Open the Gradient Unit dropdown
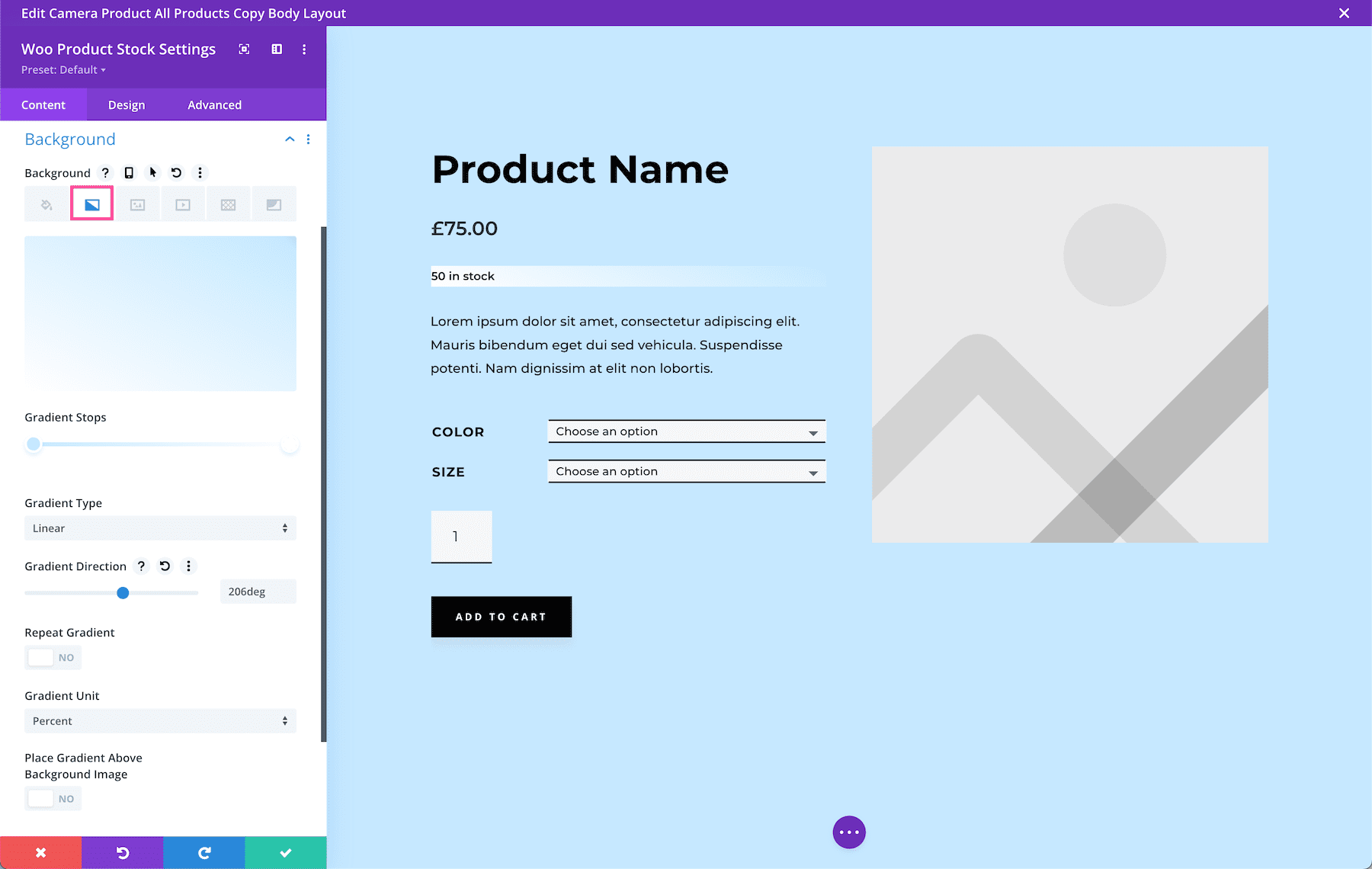 point(160,720)
